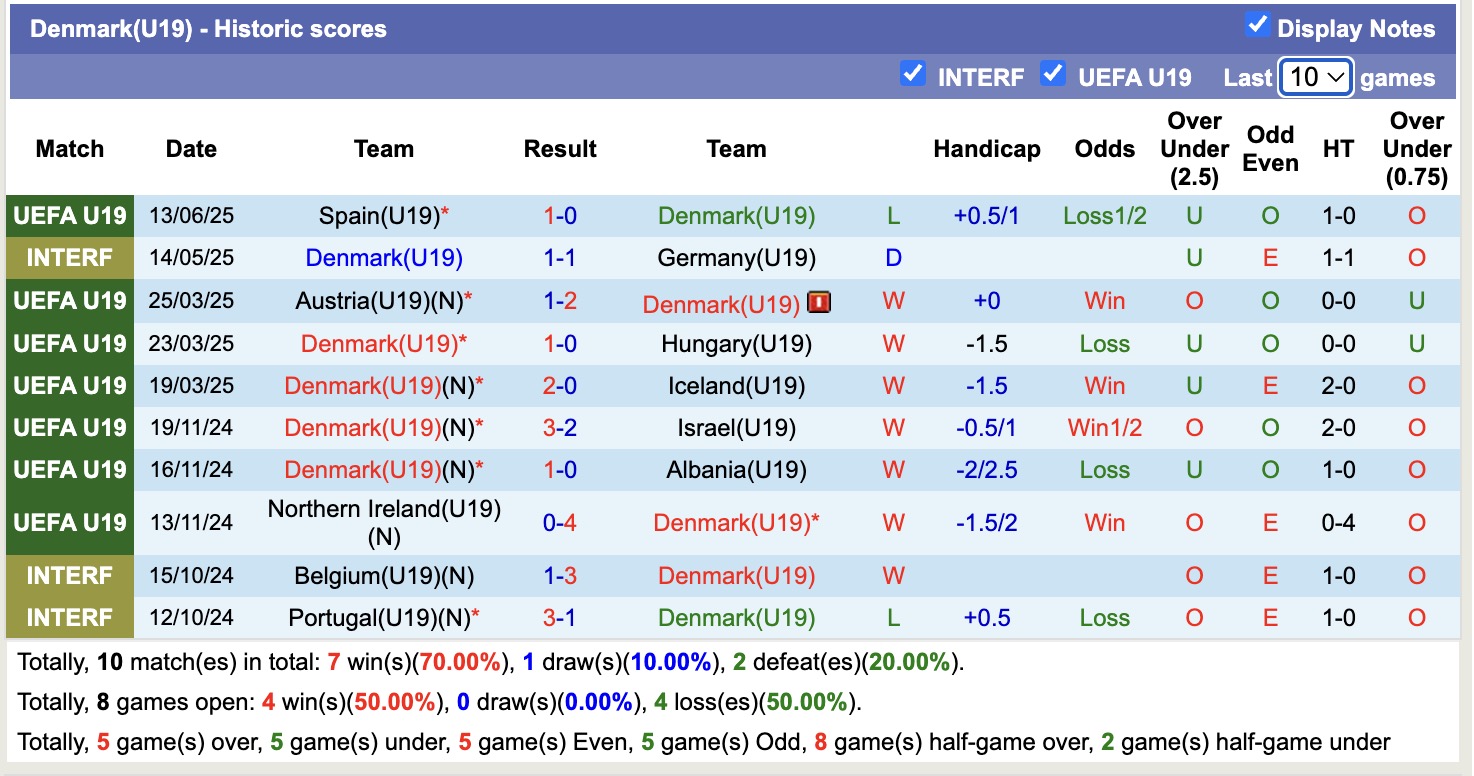Toggle the Display Notes checkbox

1257,26
